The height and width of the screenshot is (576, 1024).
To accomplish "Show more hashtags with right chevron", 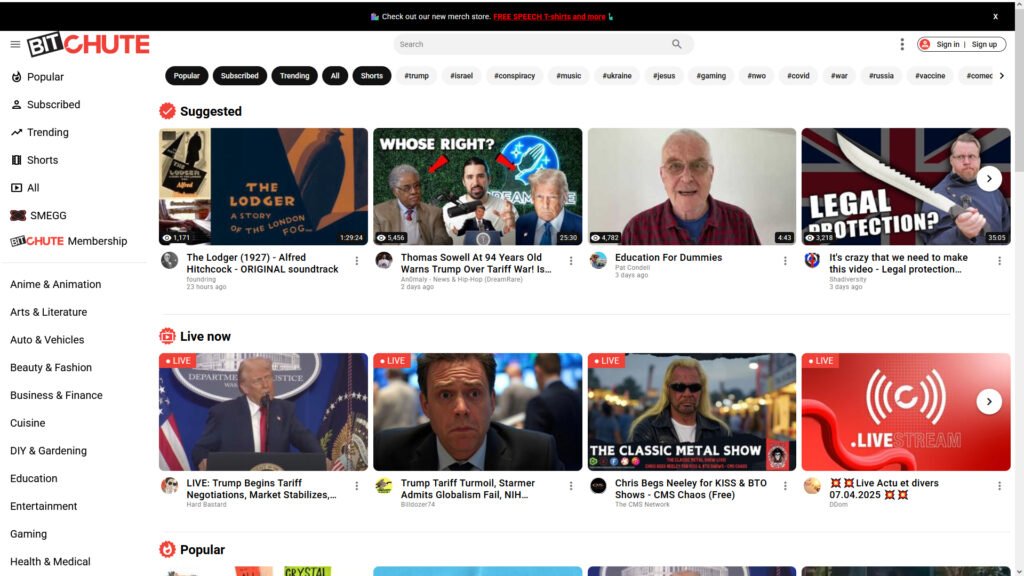I will 1002,76.
